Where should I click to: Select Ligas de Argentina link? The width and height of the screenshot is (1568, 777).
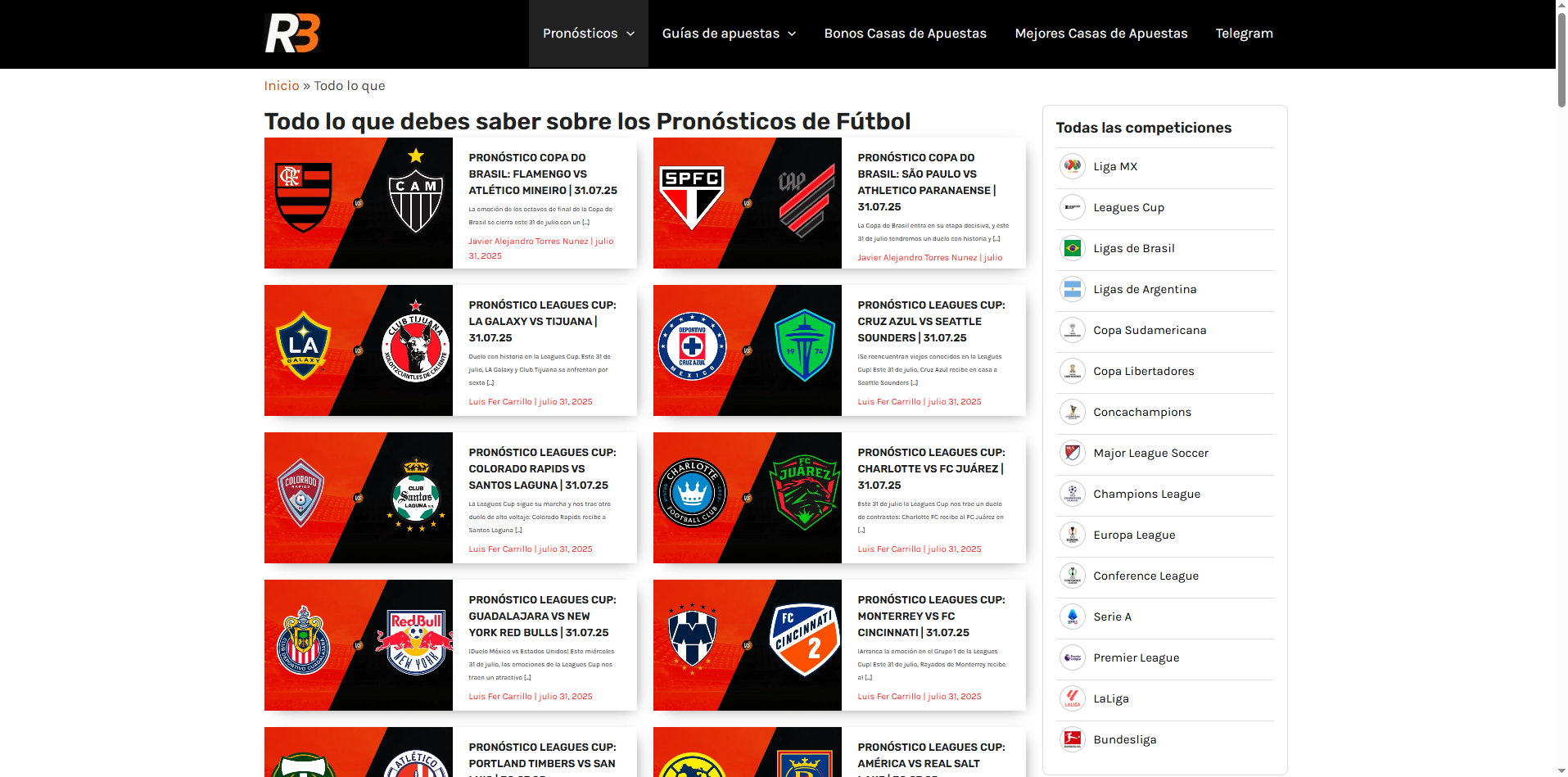coord(1145,289)
